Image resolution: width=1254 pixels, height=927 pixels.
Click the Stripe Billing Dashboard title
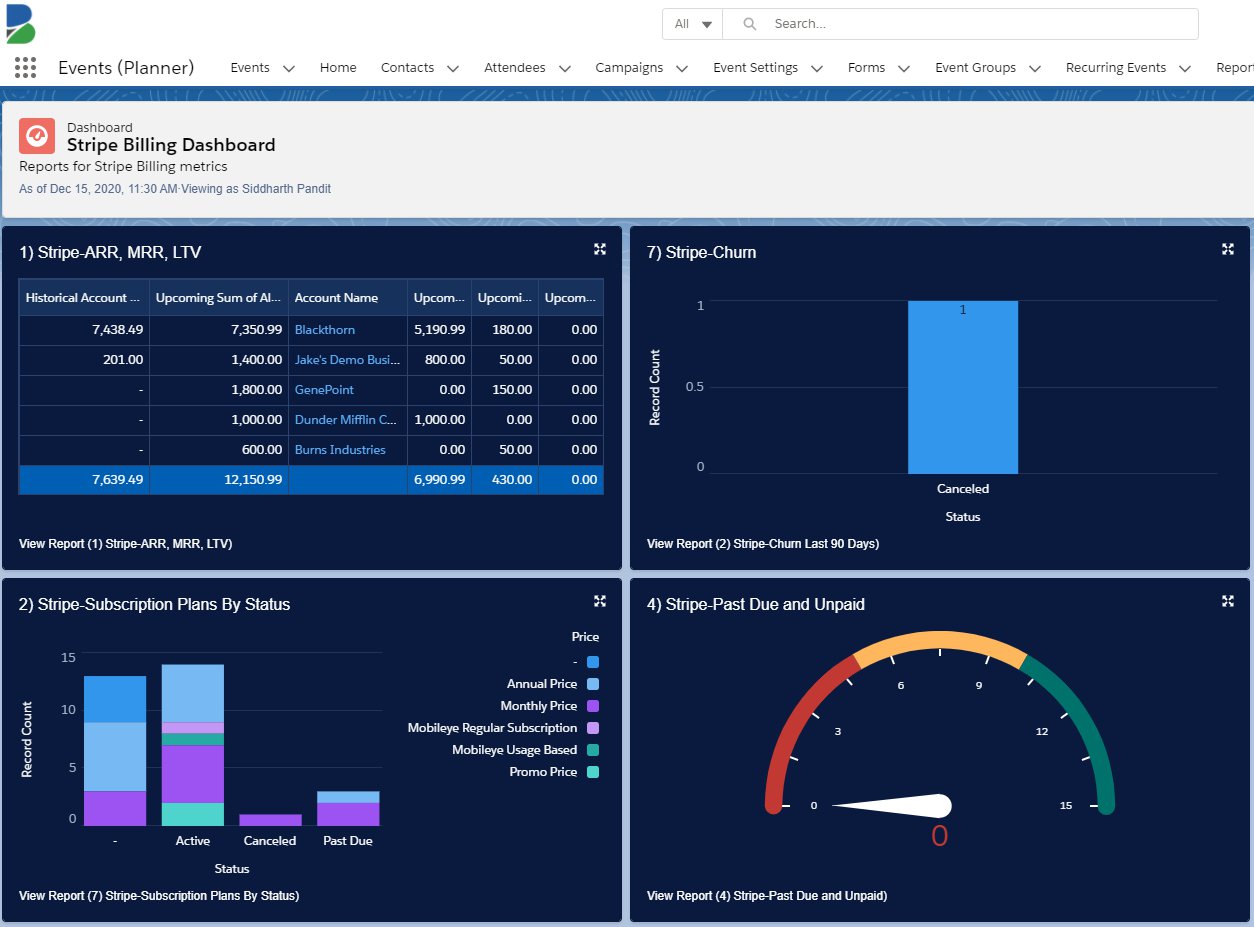tap(171, 145)
